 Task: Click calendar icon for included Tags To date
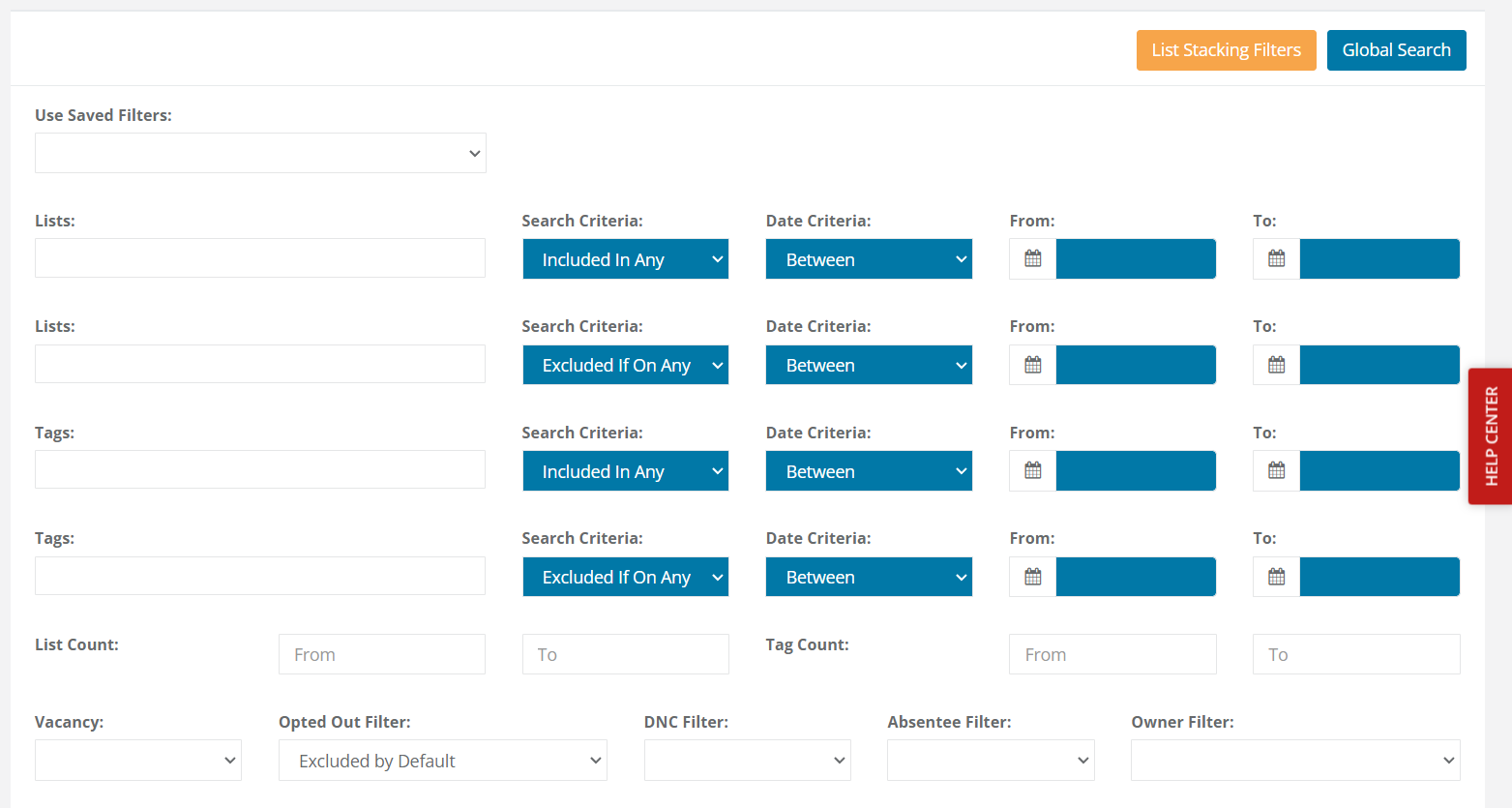[x=1276, y=471]
